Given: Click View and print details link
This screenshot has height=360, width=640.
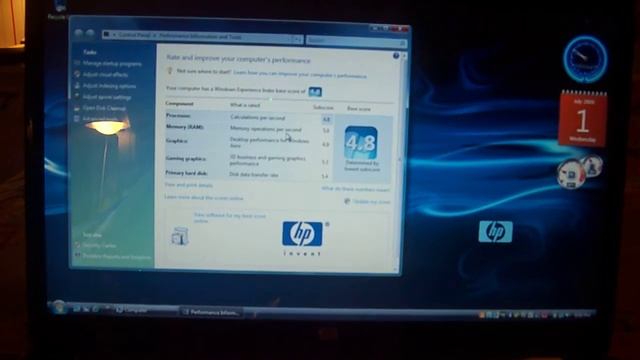Looking at the screenshot, I should tap(189, 185).
